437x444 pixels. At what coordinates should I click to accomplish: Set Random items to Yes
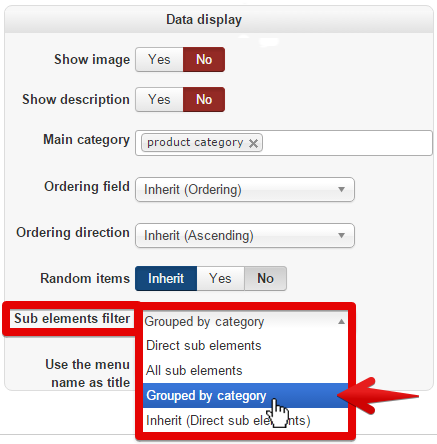point(221,278)
